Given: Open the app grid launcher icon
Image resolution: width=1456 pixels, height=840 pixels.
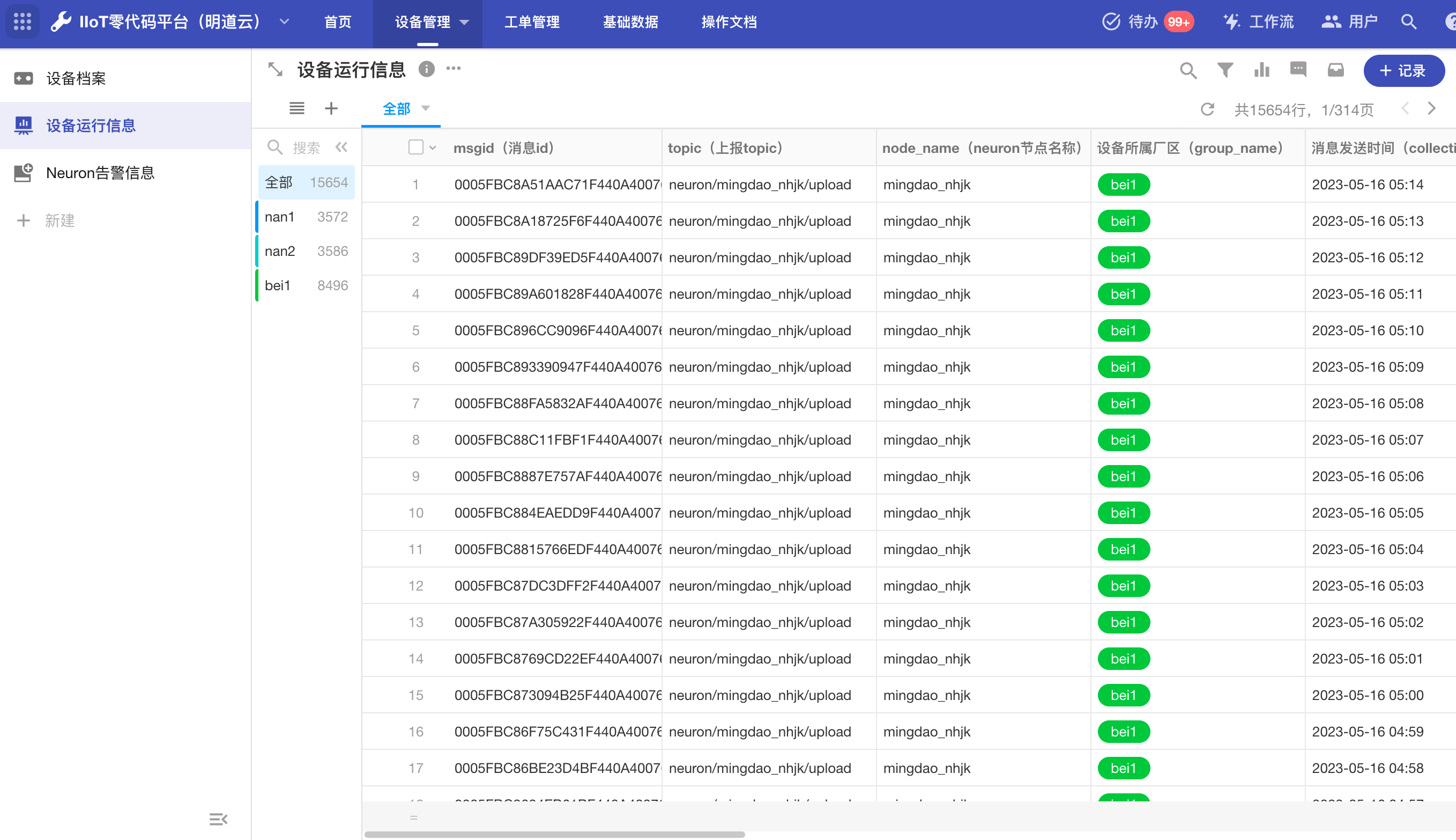Looking at the screenshot, I should pyautogui.click(x=22, y=22).
